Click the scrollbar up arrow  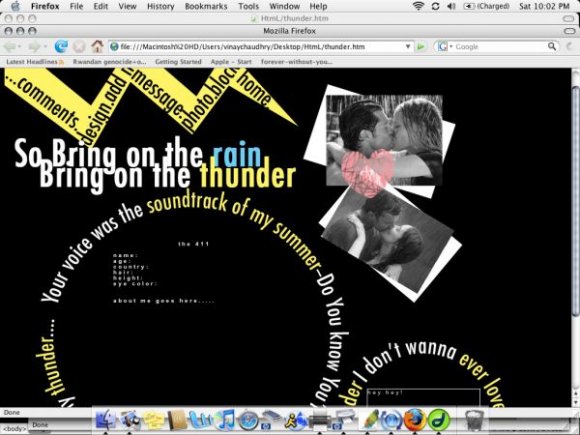pos(575,393)
